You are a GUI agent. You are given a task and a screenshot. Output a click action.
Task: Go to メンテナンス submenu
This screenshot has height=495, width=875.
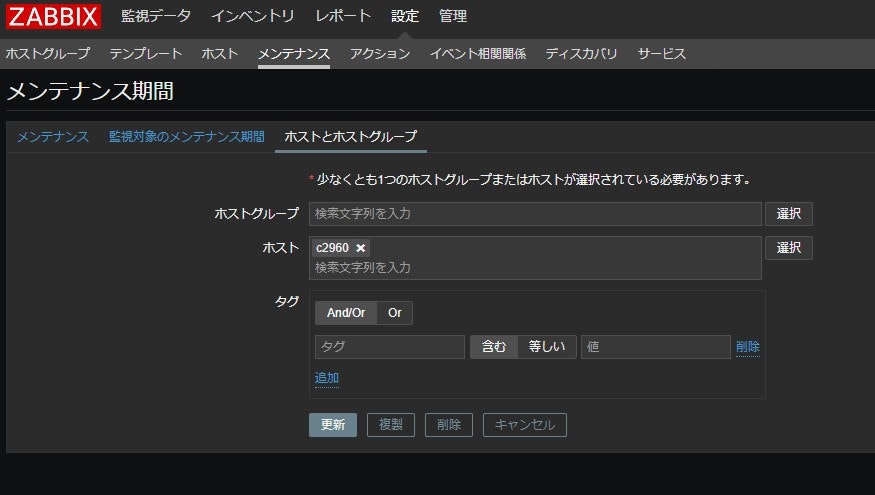[x=294, y=54]
